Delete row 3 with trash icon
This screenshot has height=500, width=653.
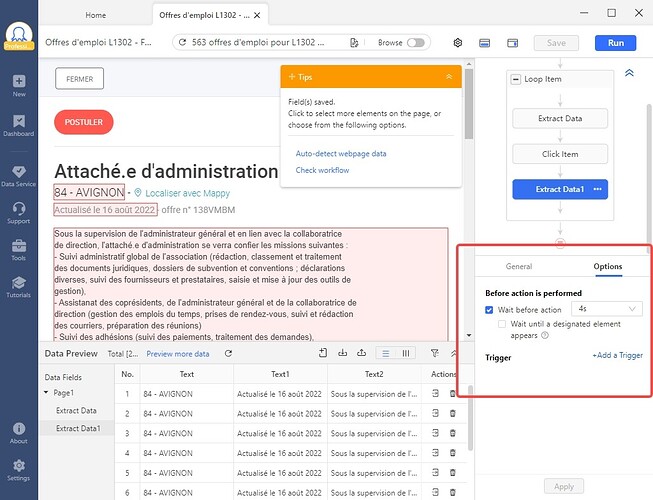(x=453, y=433)
